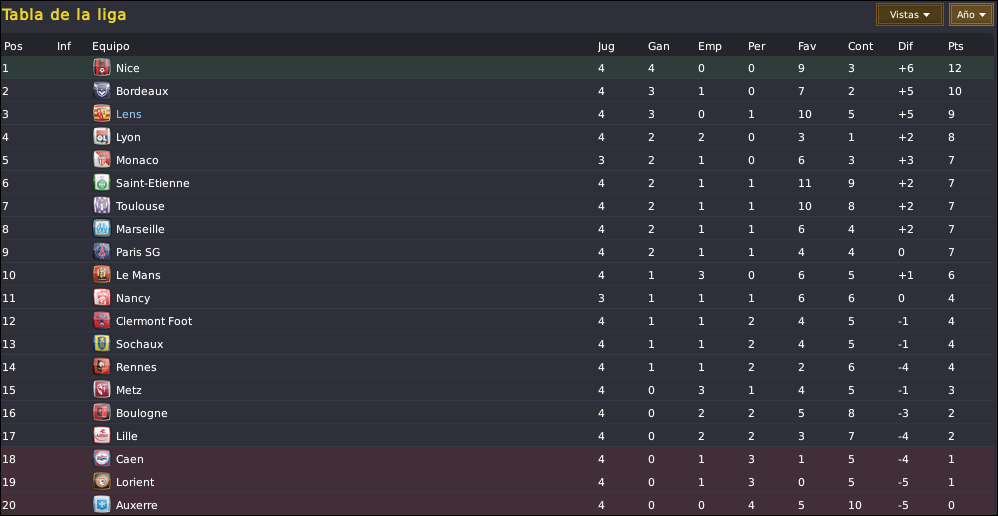The width and height of the screenshot is (998, 516).
Task: Sort table by the Equipo column header
Action: 111,46
